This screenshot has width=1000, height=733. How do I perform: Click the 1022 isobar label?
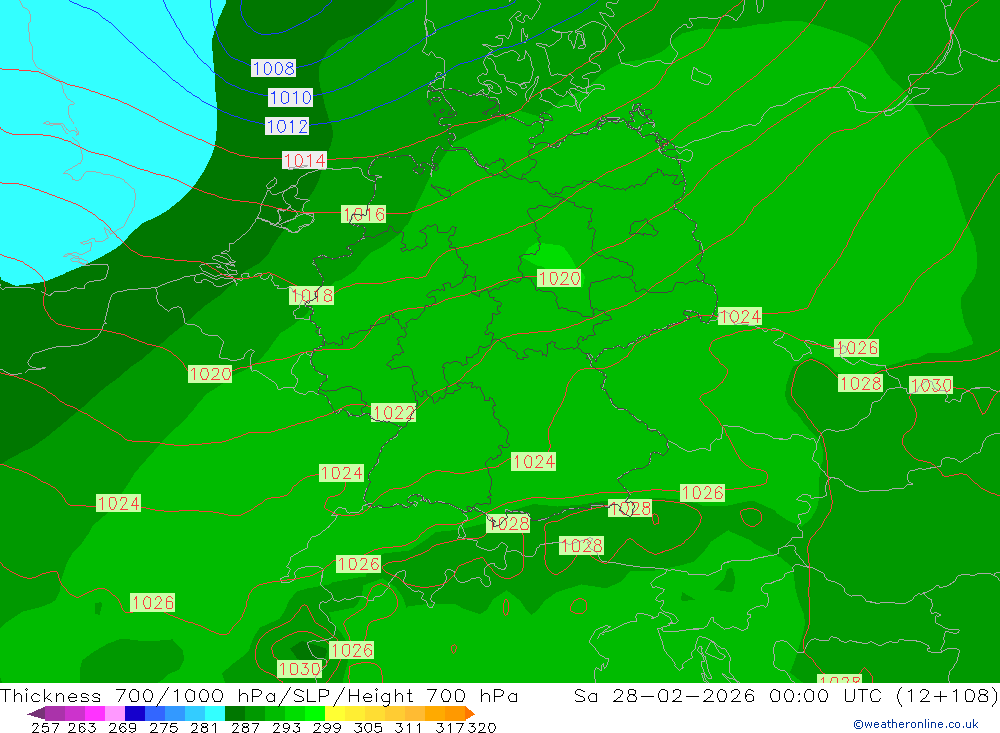(x=393, y=413)
